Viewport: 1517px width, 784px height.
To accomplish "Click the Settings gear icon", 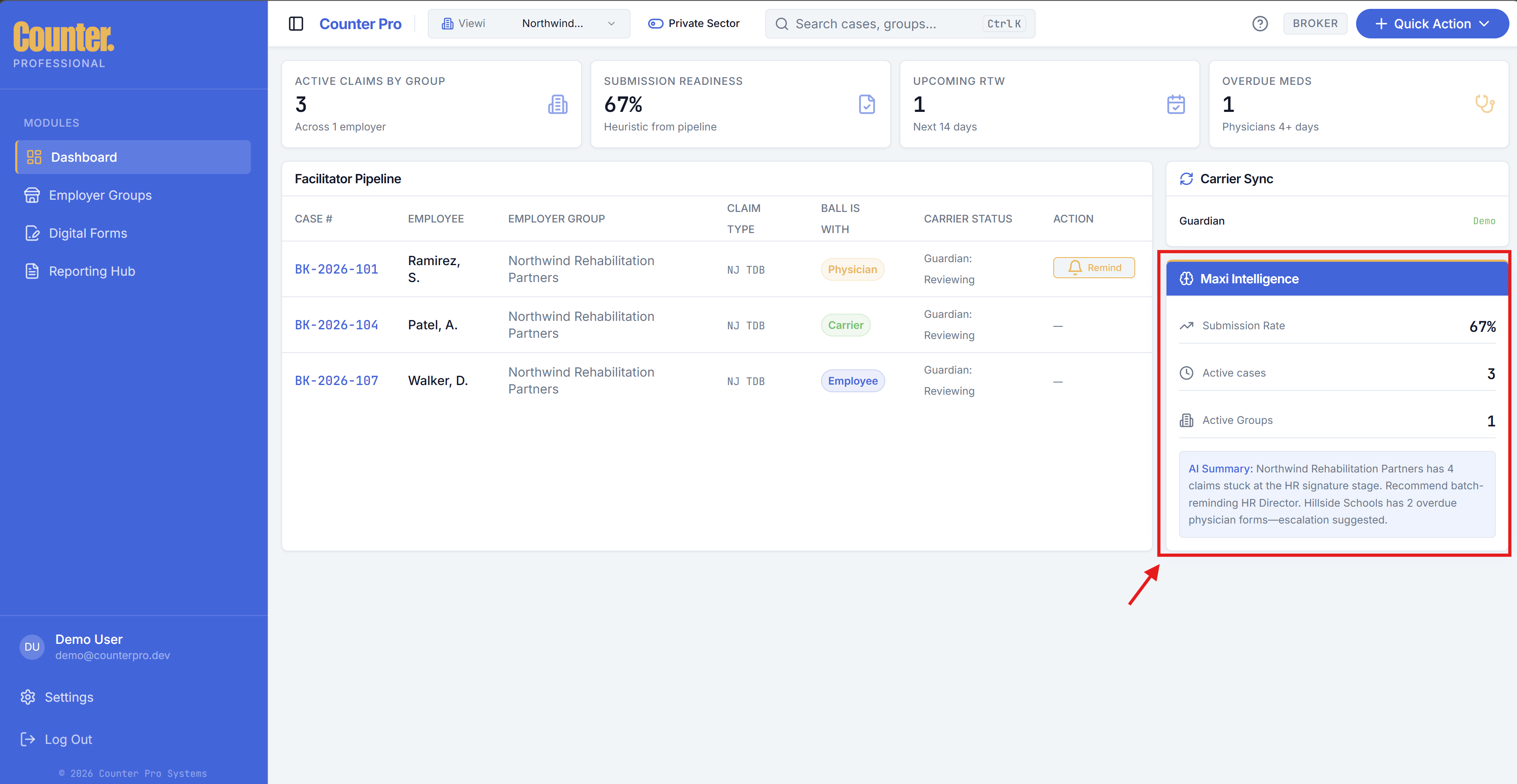I will point(28,697).
